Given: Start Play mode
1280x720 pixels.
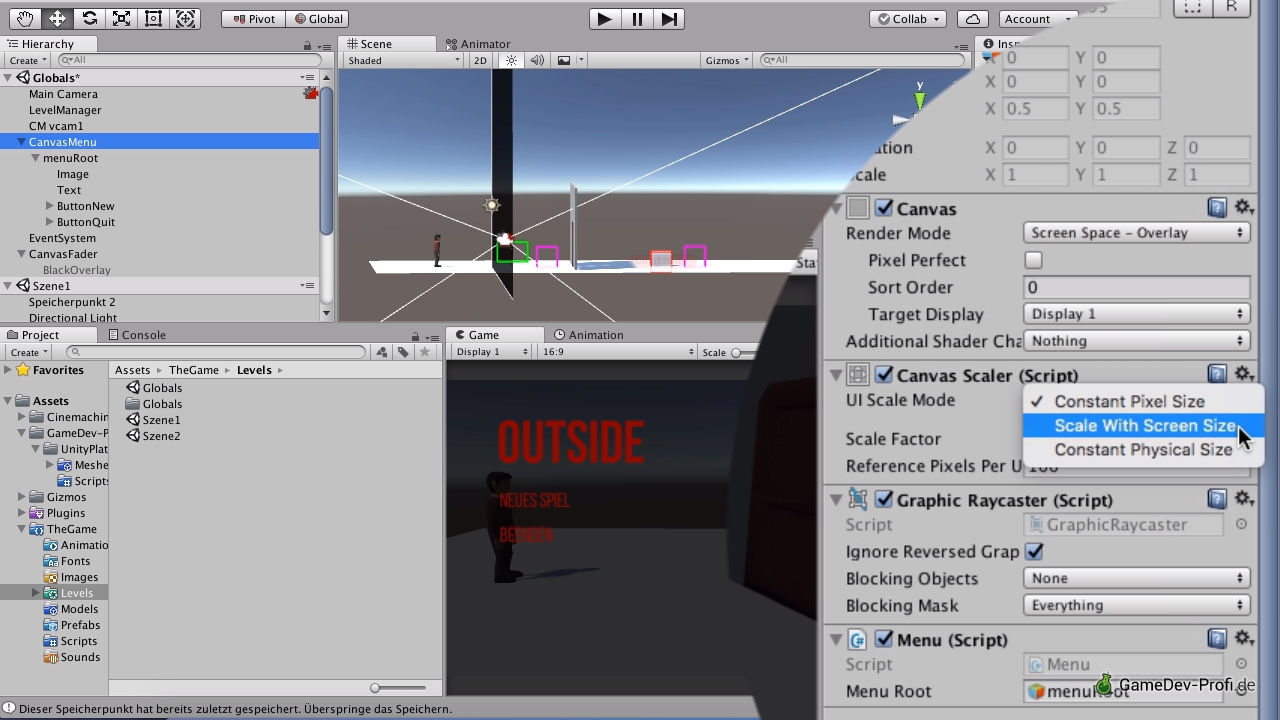Looking at the screenshot, I should [604, 19].
